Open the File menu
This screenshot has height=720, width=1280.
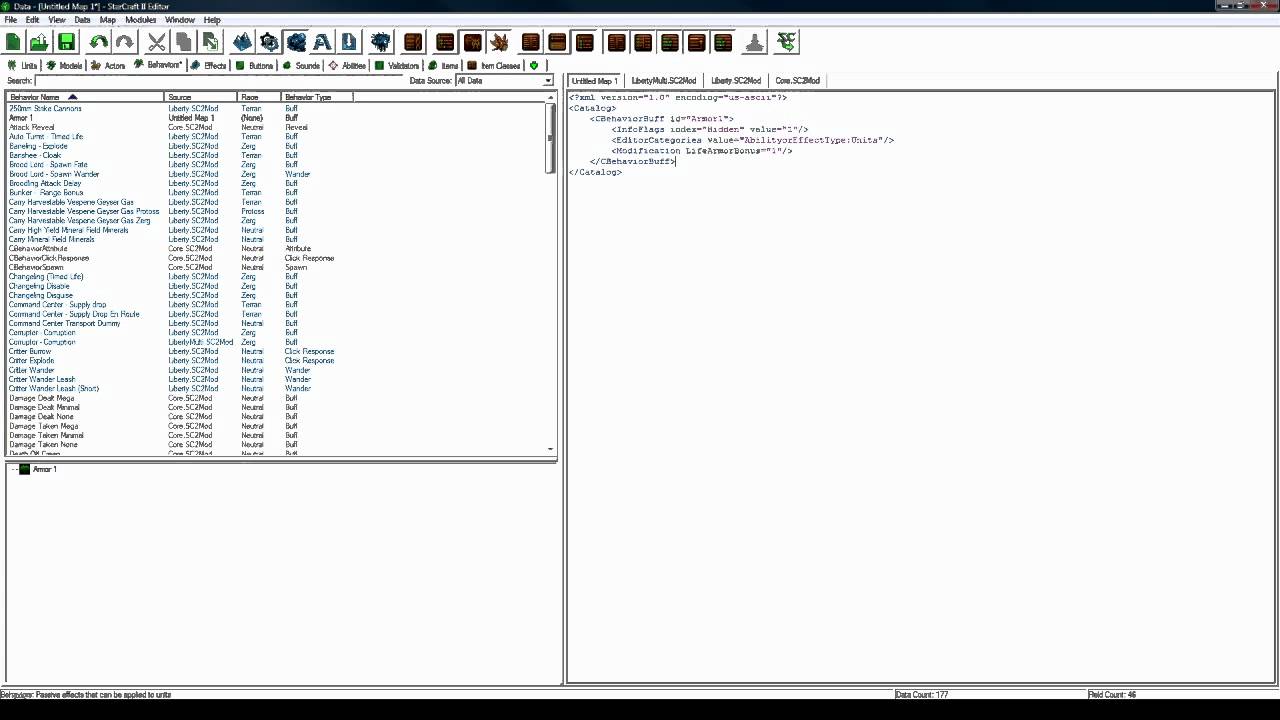(10, 20)
